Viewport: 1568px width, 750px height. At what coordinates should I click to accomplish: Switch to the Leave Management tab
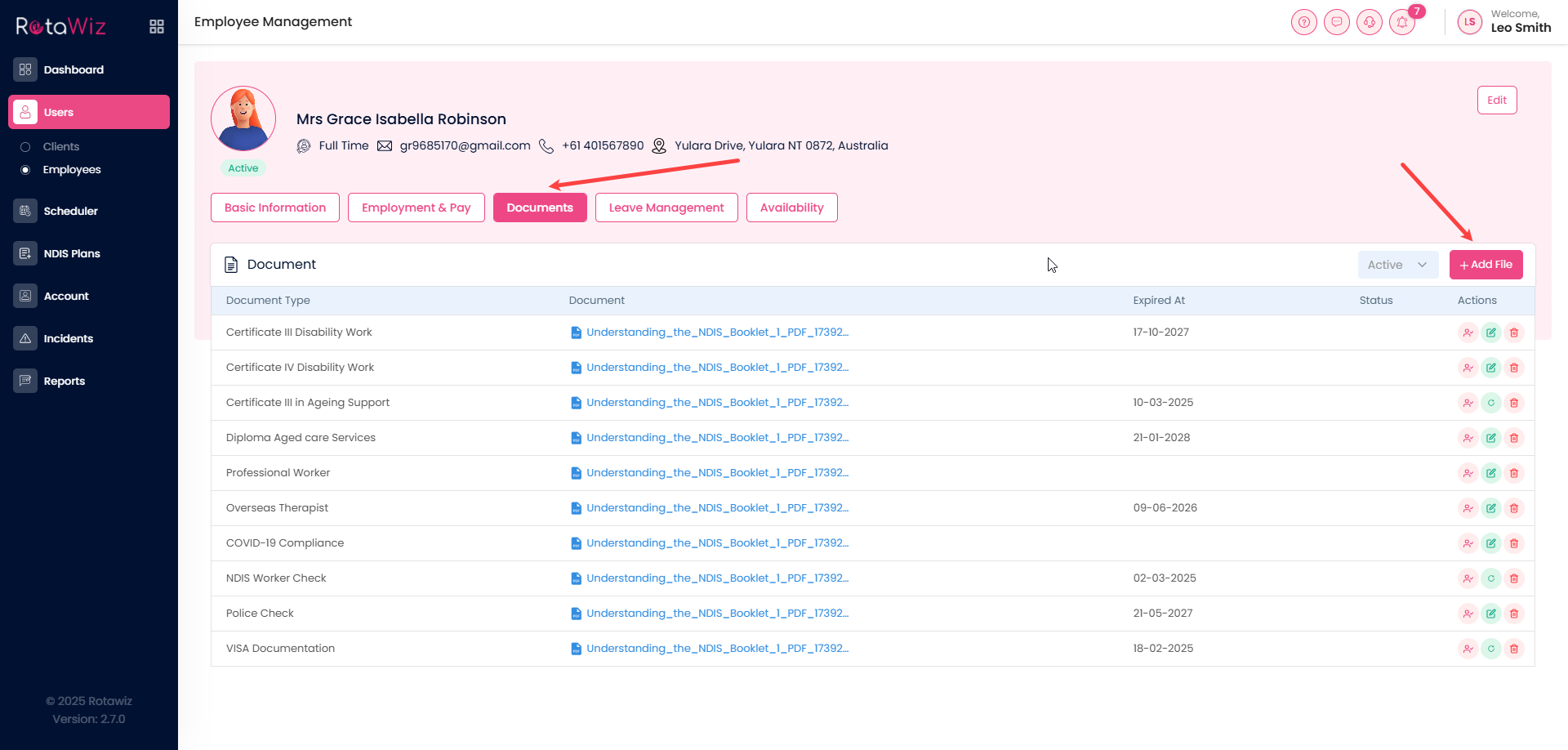(666, 208)
